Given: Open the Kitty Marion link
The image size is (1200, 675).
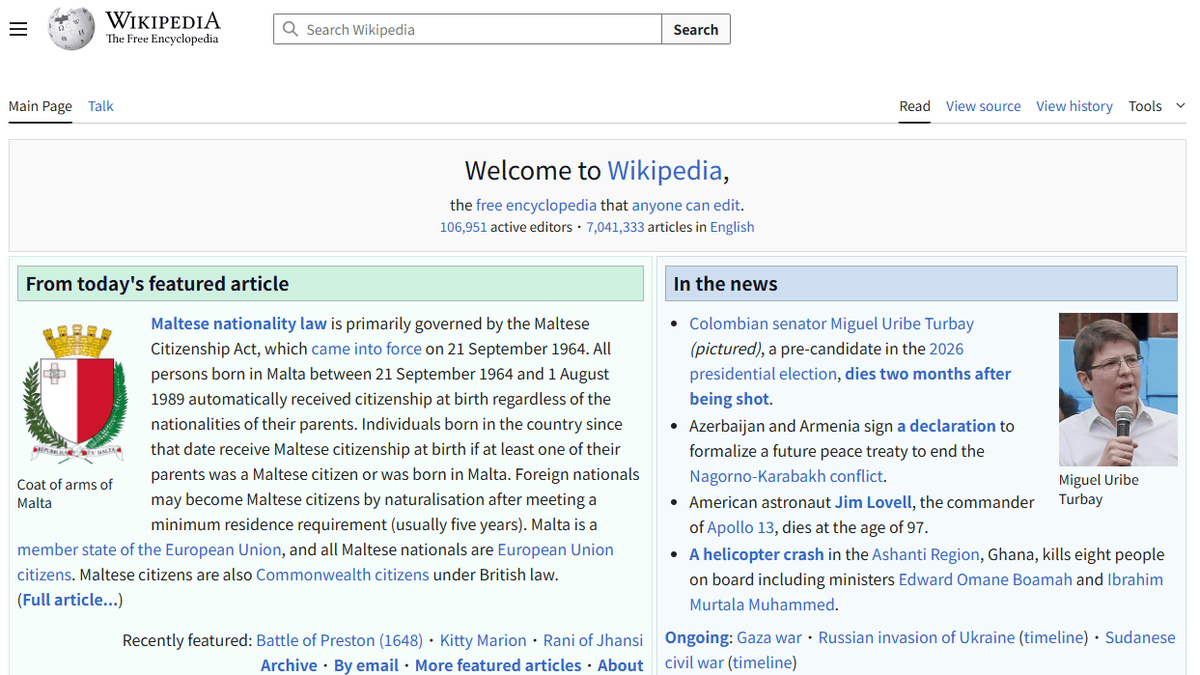Looking at the screenshot, I should tap(483, 640).
